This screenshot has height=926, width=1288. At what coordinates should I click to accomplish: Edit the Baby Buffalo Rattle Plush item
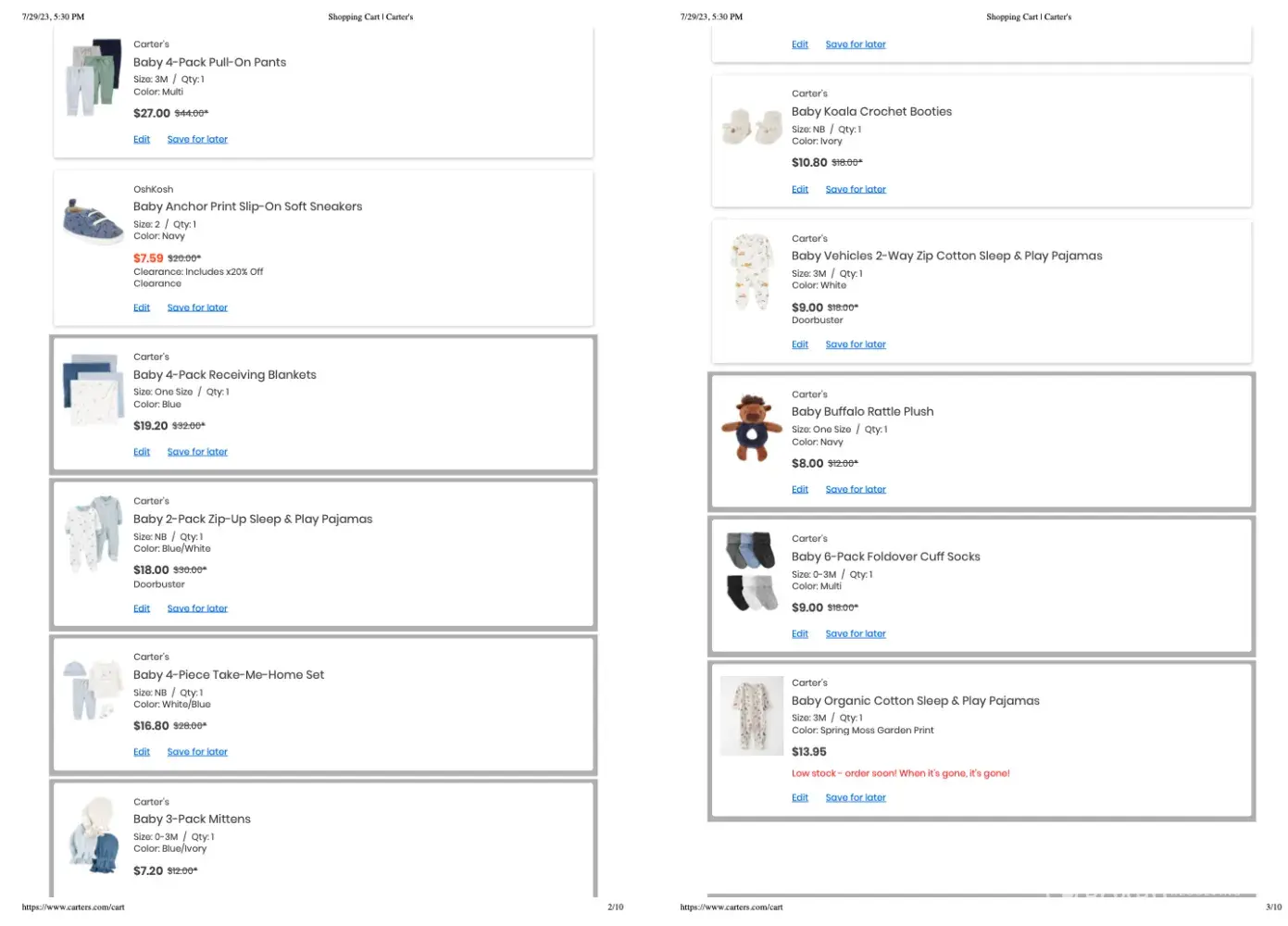coord(800,490)
